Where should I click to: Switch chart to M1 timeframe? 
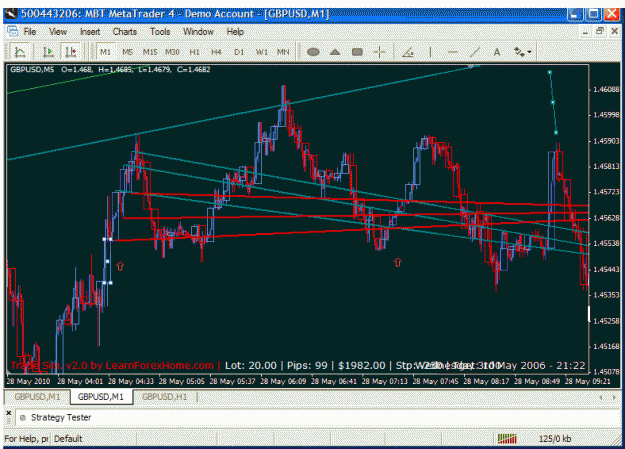coord(106,52)
